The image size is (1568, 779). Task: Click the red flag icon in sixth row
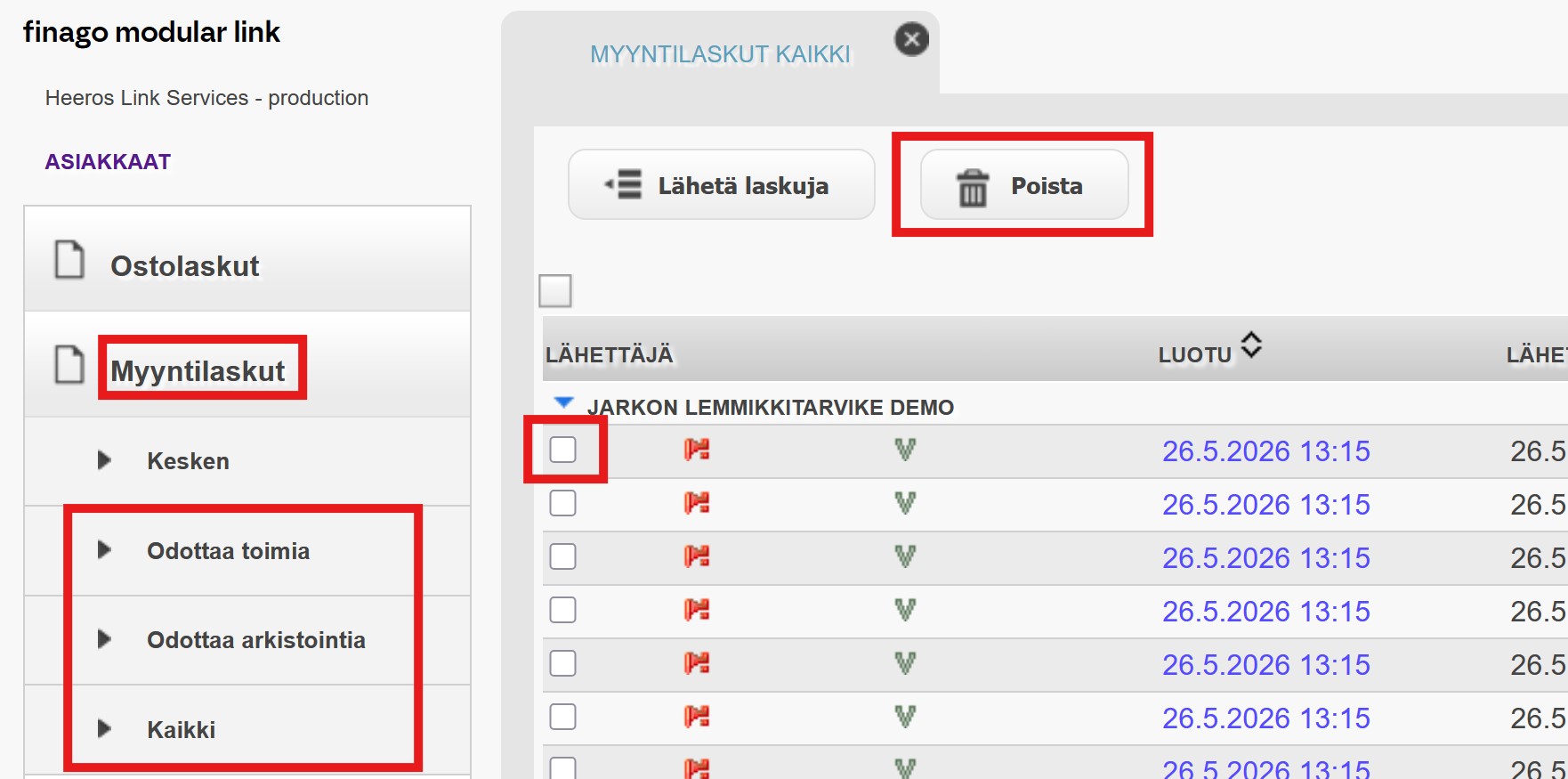[697, 717]
